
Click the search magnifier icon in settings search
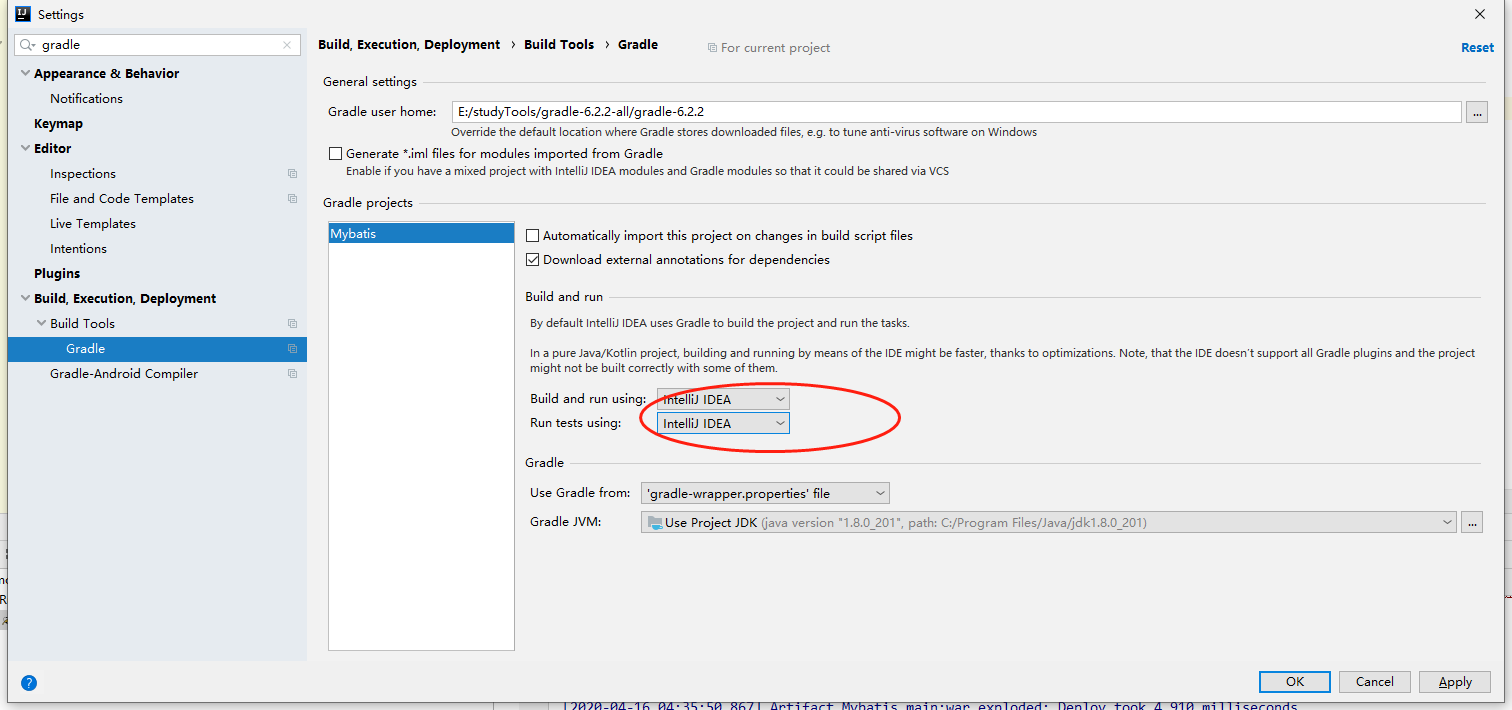click(28, 45)
